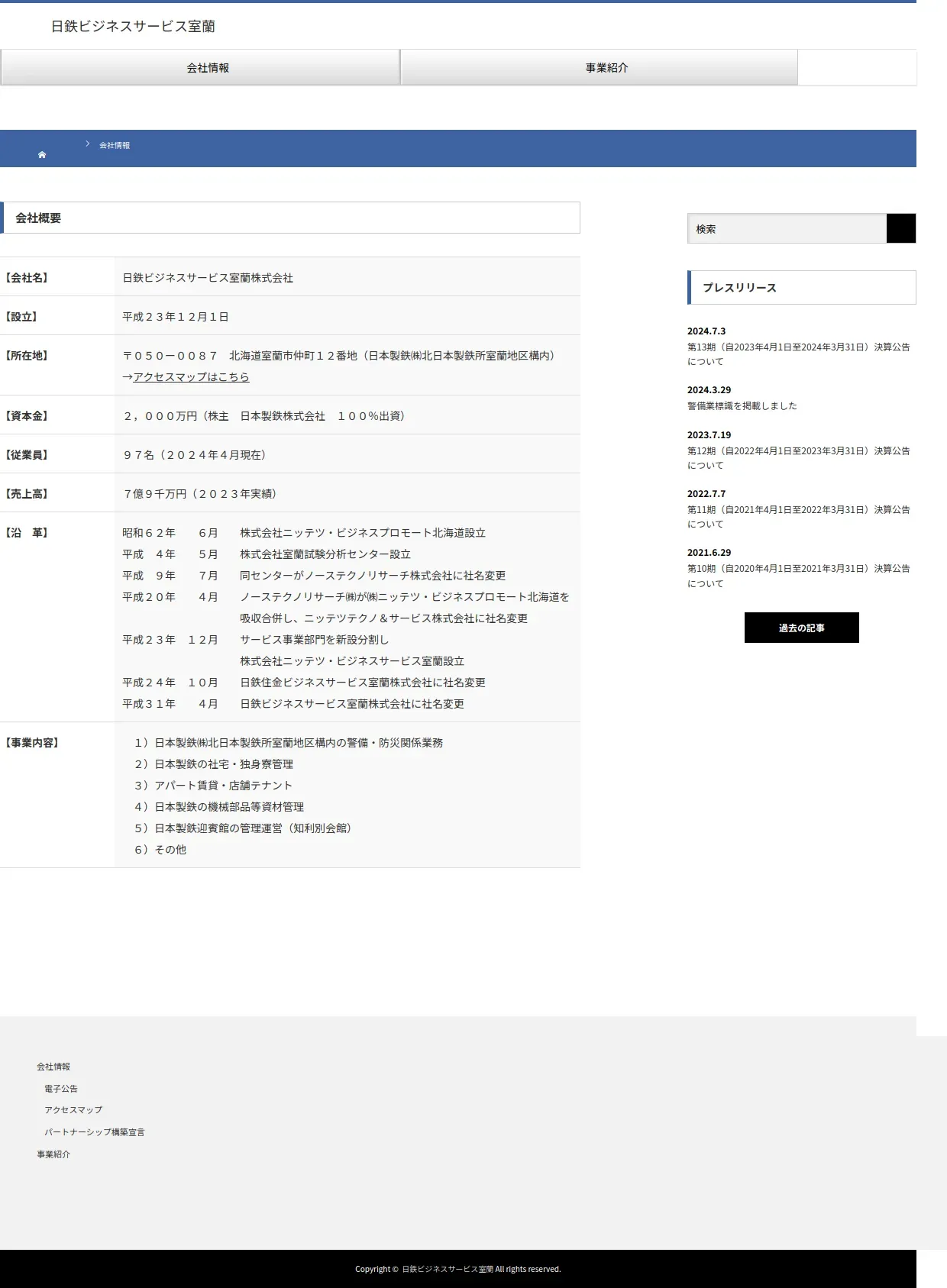Click the 【所在地】 row label
The image size is (947, 1288).
tap(27, 356)
